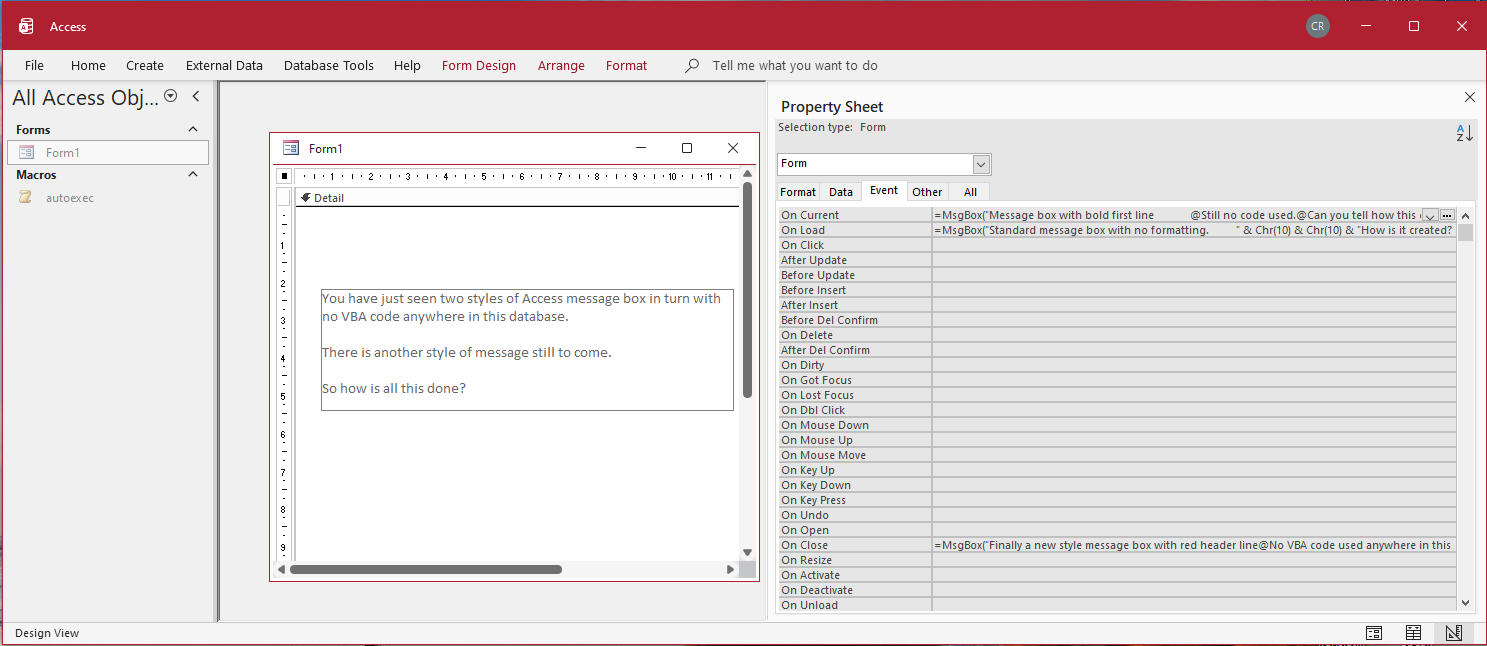
Task: Open the CR account profile avatar
Action: (1318, 26)
